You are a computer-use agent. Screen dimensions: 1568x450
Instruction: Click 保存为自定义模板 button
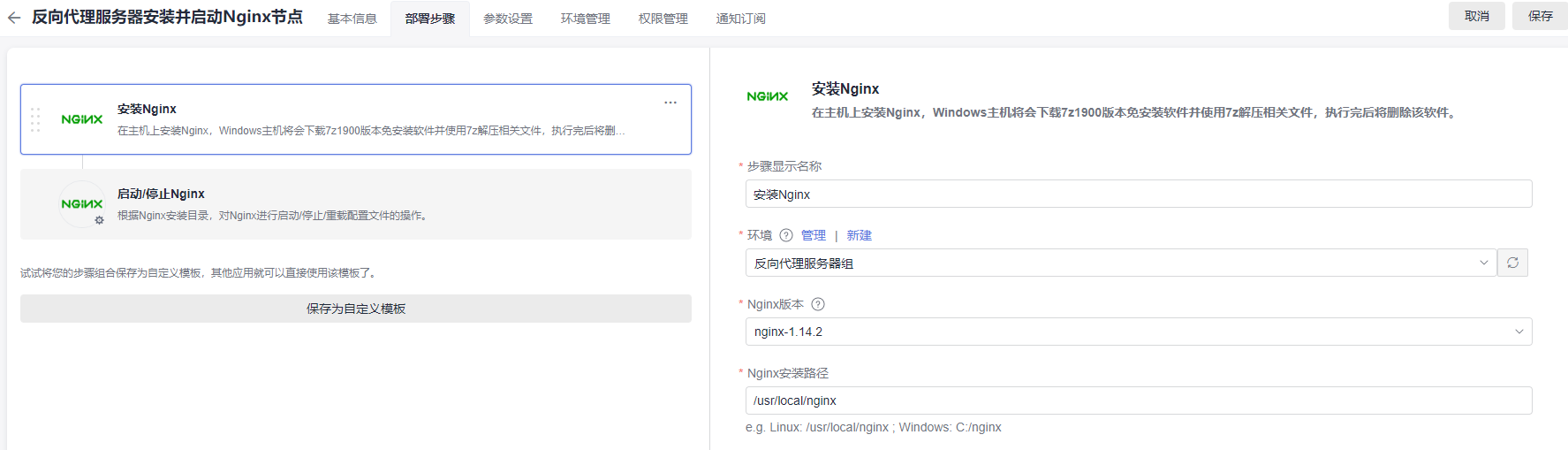point(356,309)
